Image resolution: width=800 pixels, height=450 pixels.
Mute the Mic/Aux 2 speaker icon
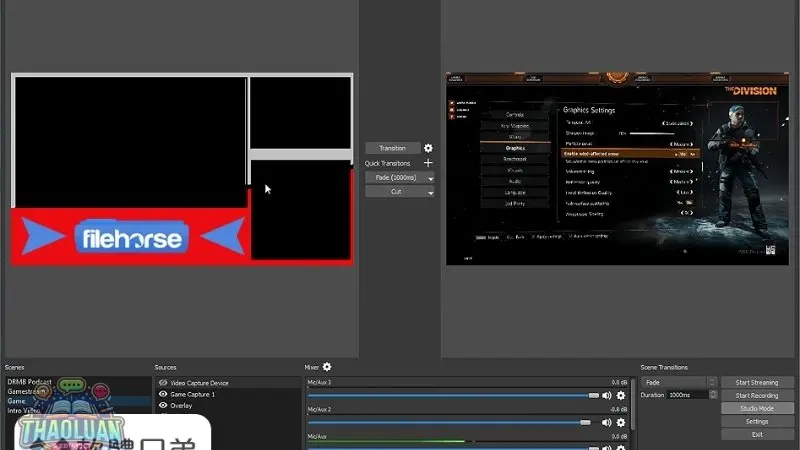[606, 423]
